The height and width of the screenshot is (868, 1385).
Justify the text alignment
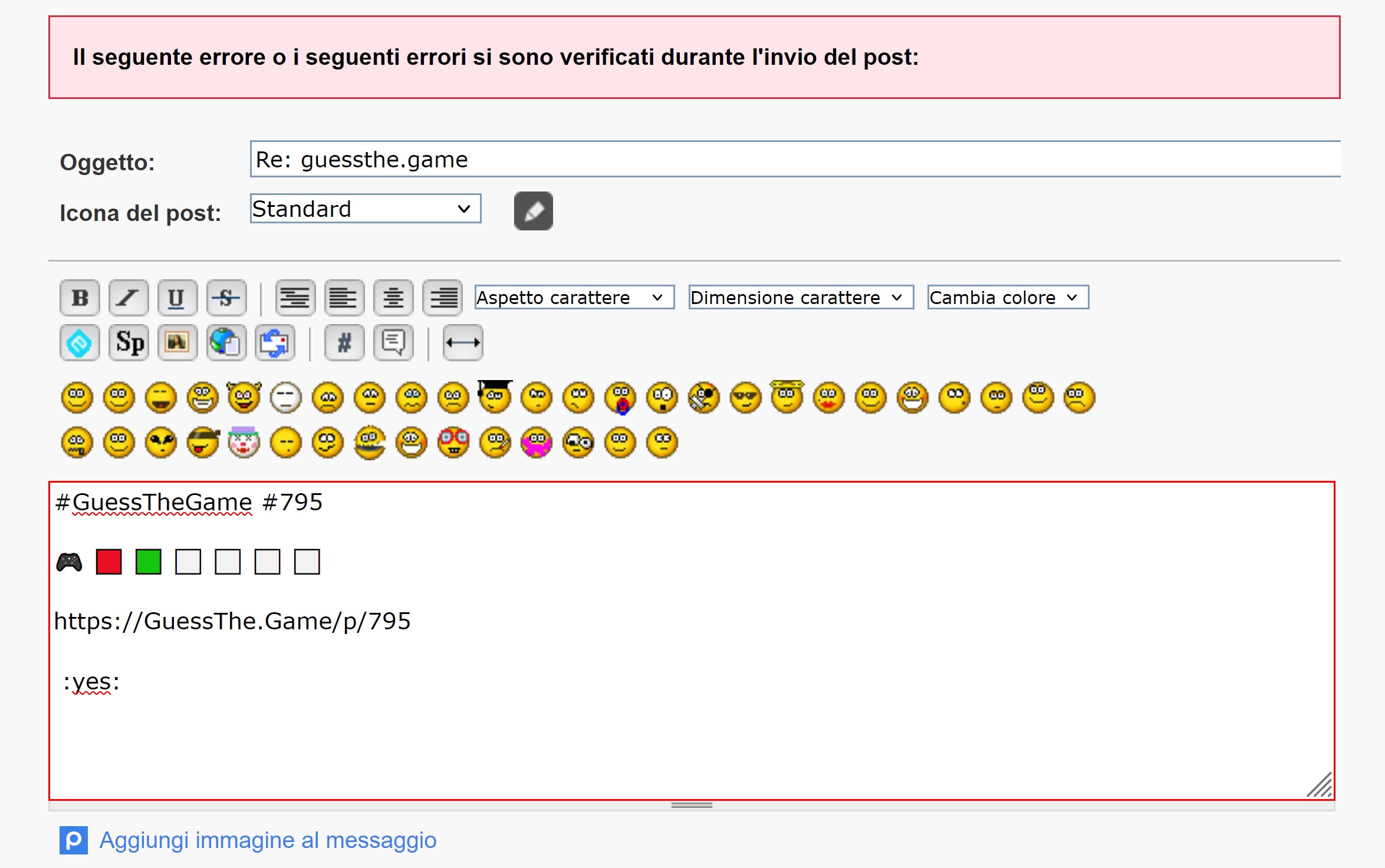[x=295, y=298]
